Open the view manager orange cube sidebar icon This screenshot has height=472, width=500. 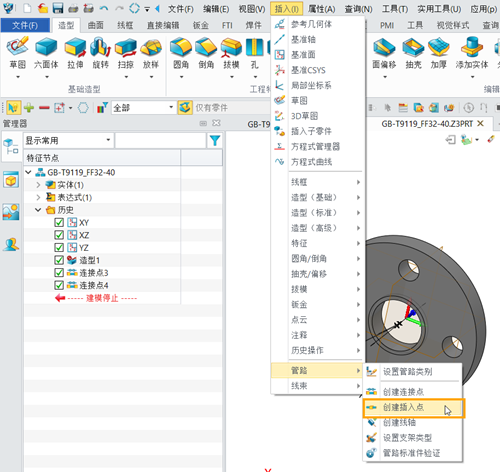coord(11,180)
